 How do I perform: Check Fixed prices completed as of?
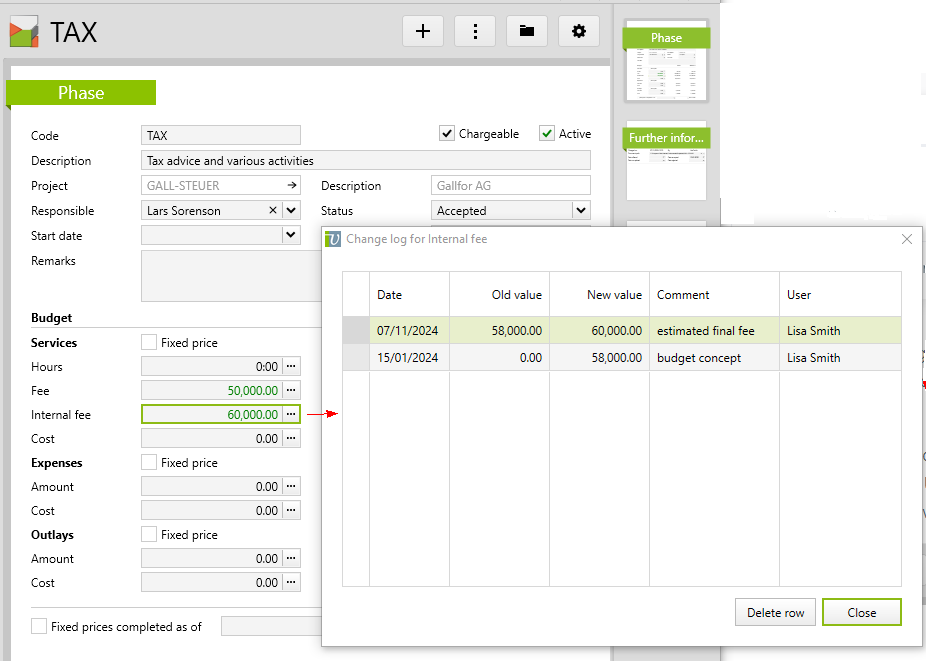tap(39, 627)
